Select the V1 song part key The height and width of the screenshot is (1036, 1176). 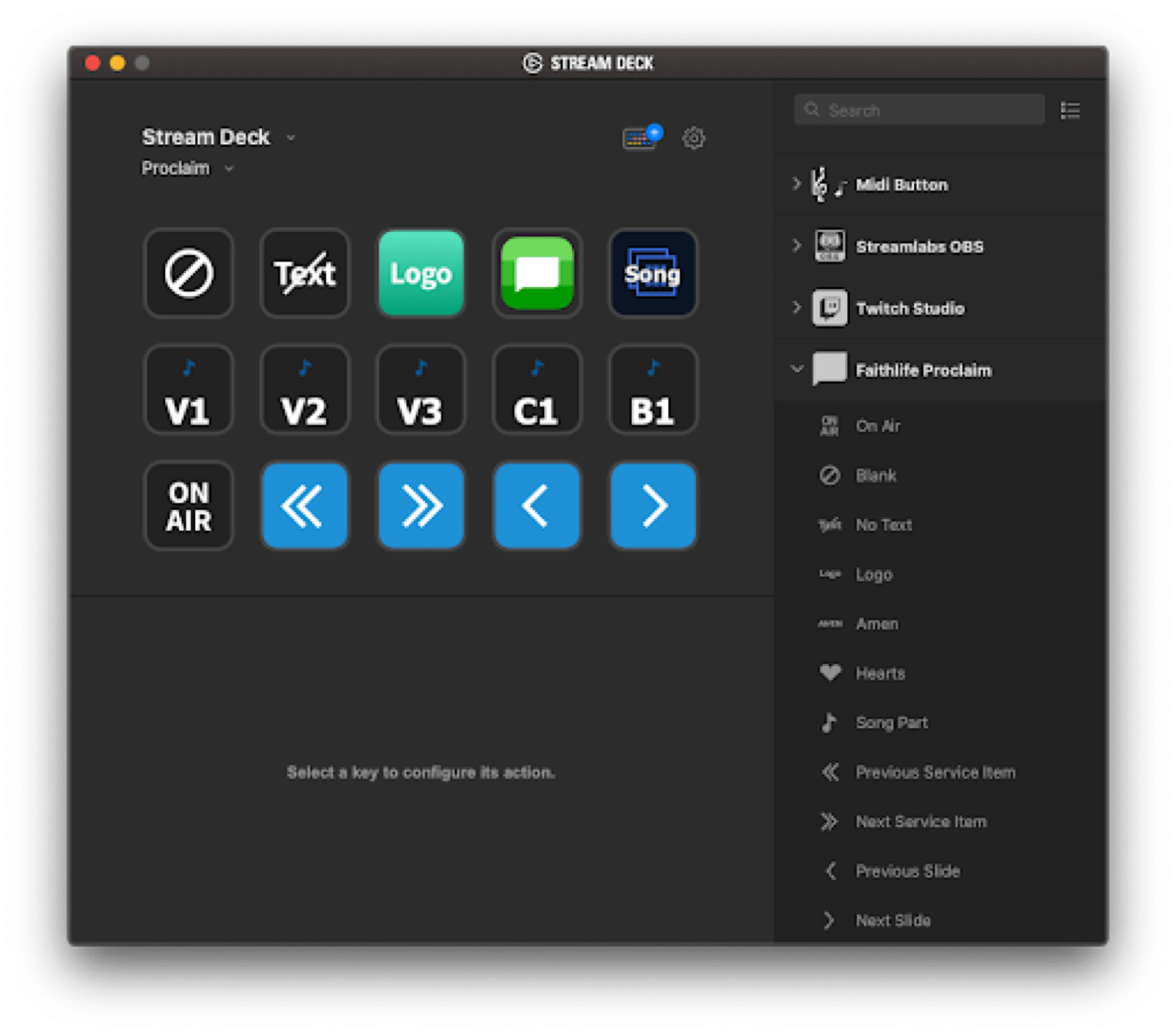[189, 390]
